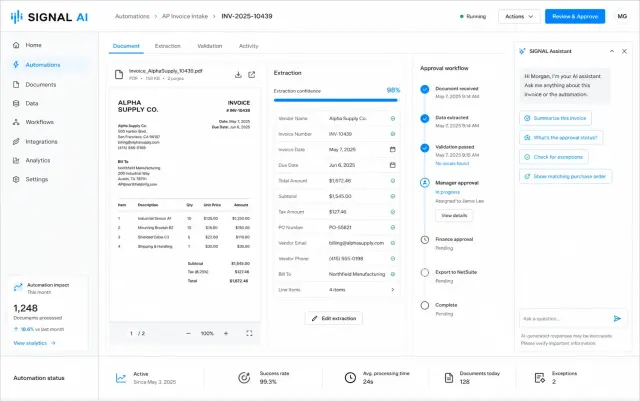This screenshot has height=401, width=640.
Task: Click Show matching purchase order suggestion
Action: point(565,176)
